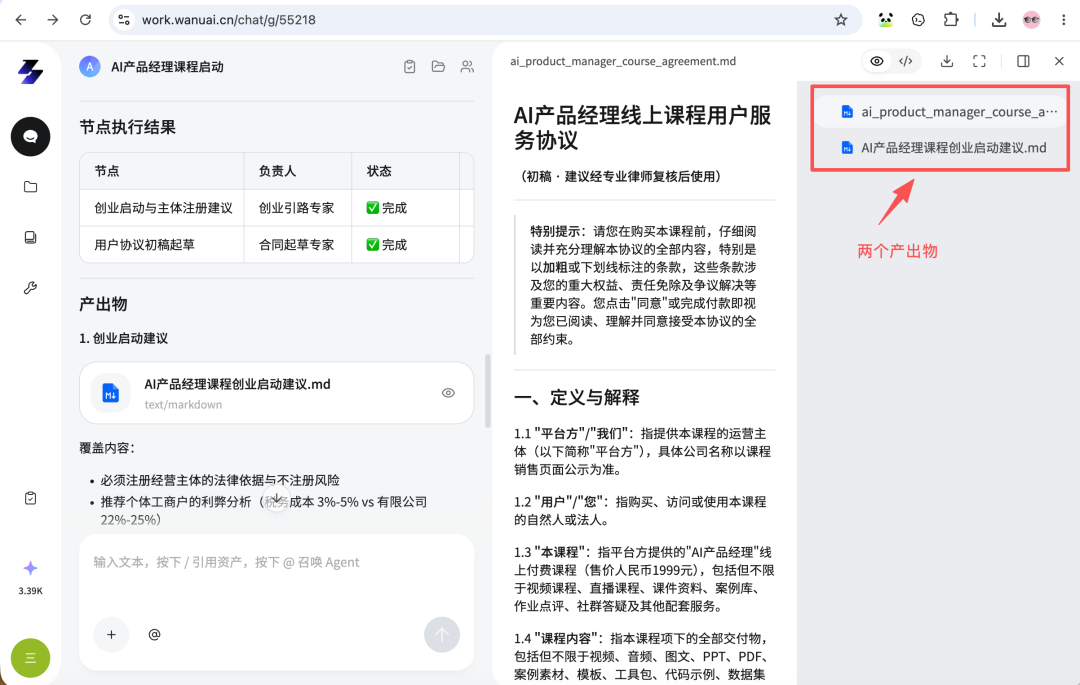The width and height of the screenshot is (1080, 685).
Task: Go back to the previous browser page
Action: click(21, 20)
